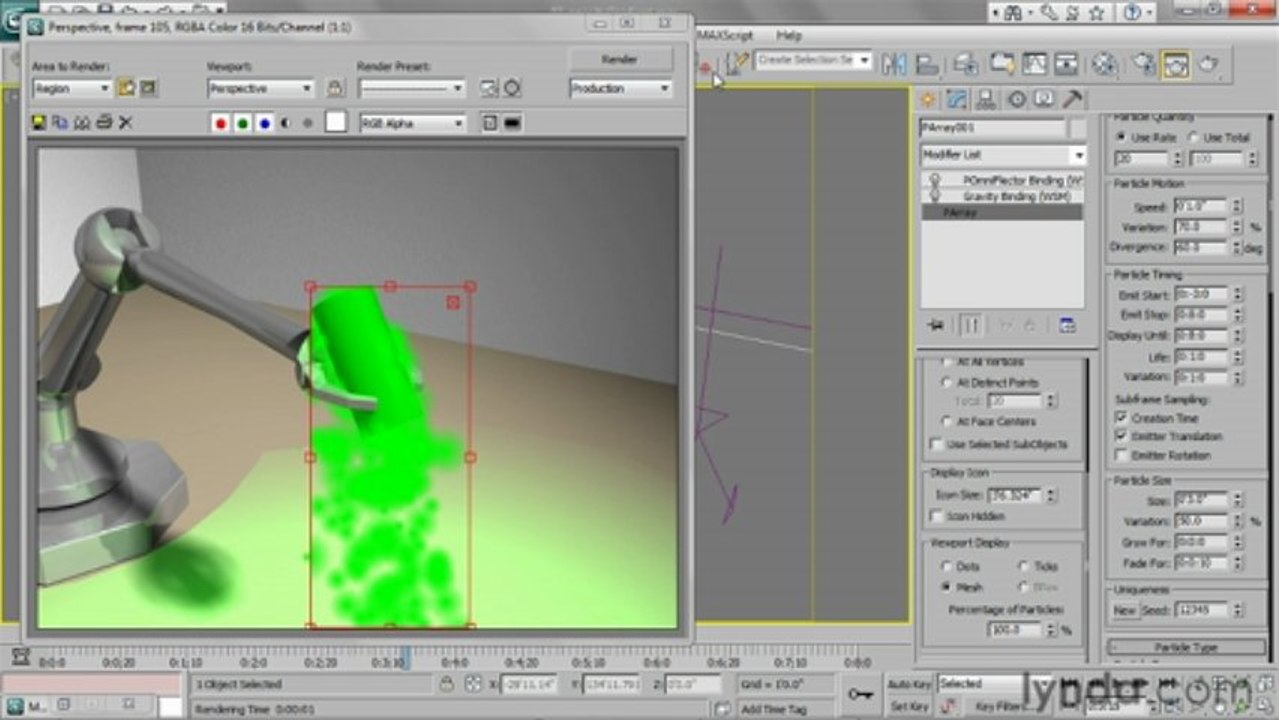Click the highlighted Rendered Frame Window icon
Image resolution: width=1279 pixels, height=720 pixels.
(x=1175, y=64)
